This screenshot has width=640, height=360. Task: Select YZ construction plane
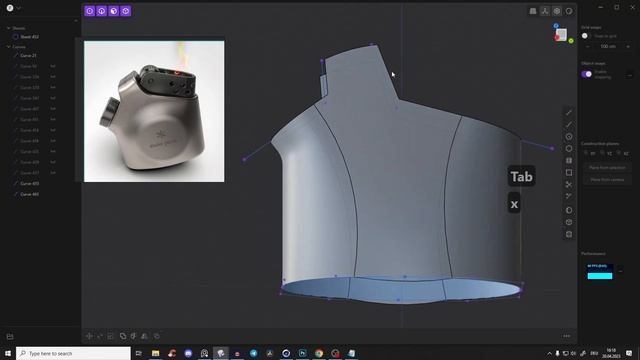[607, 153]
